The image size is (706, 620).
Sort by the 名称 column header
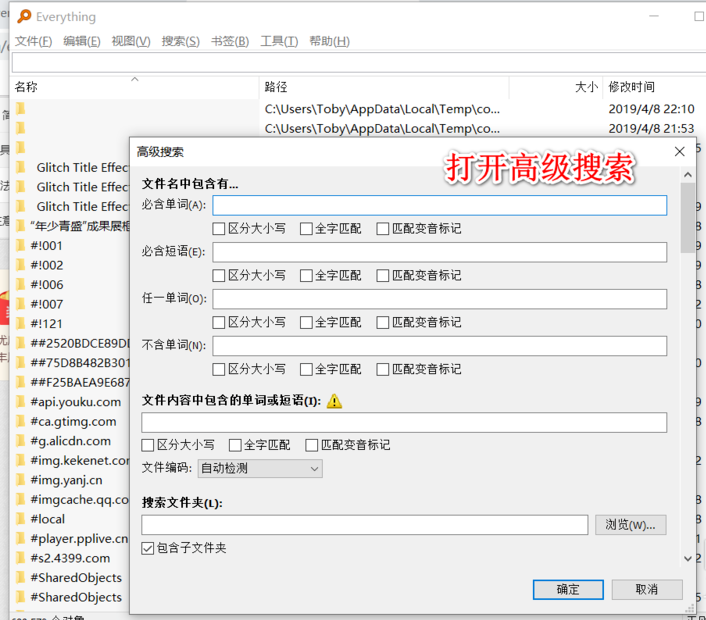(134, 87)
